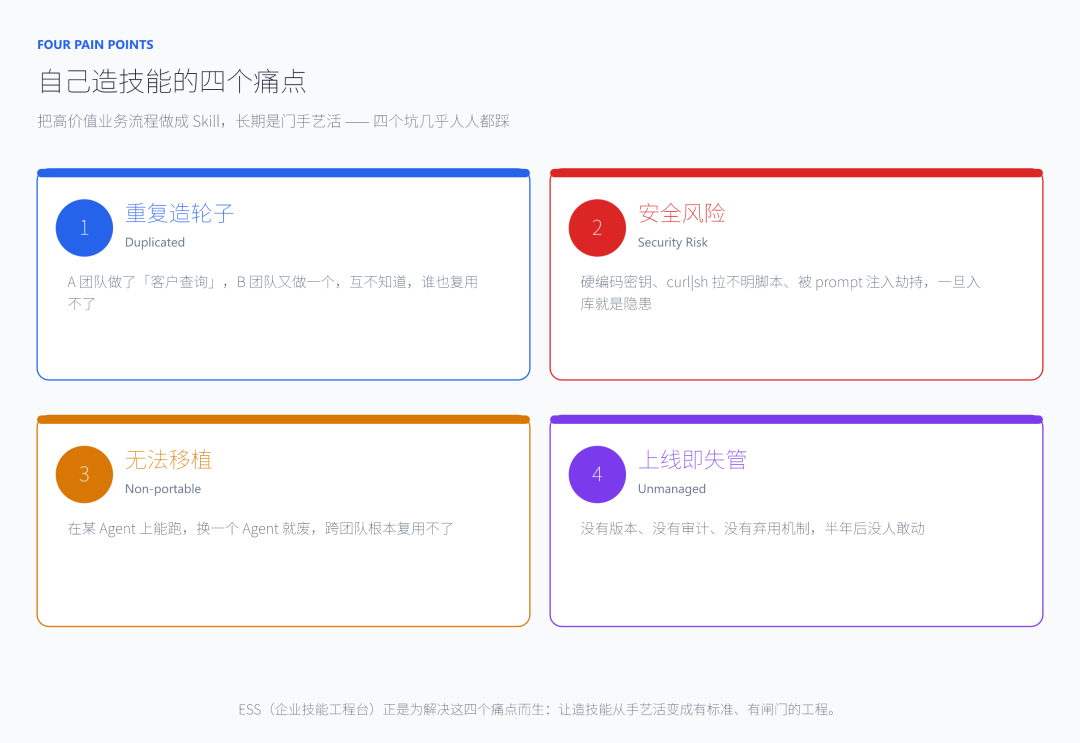Click the heading 安全风险
The height and width of the screenshot is (743, 1080).
pos(682,213)
